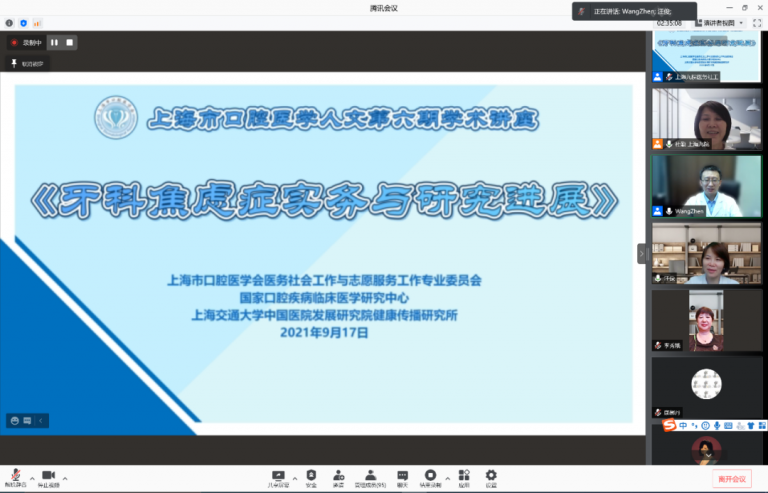
Task: Expand audio options arrow next to microphone
Action: click(31, 477)
